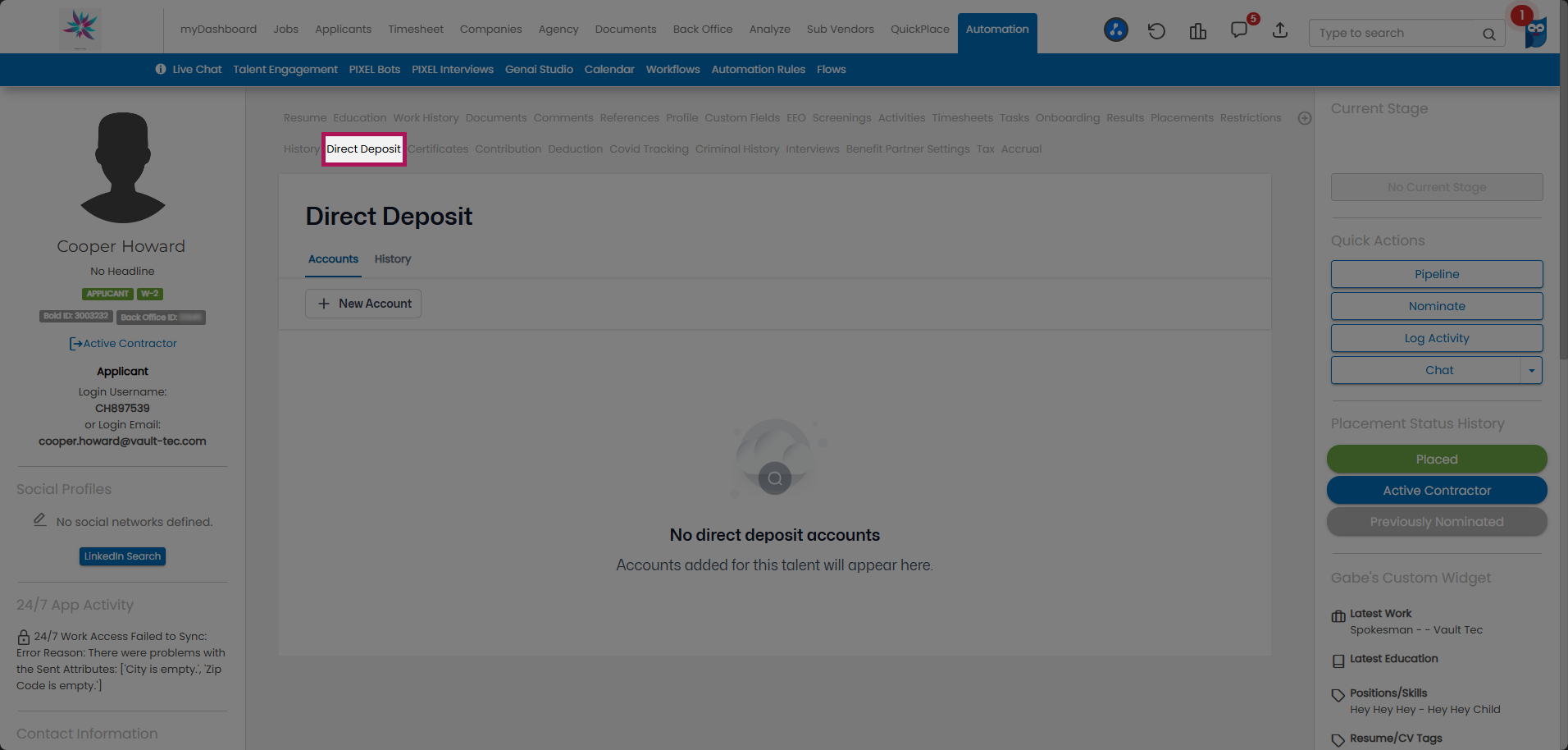Click the LinkedIn Search button

pyautogui.click(x=122, y=556)
